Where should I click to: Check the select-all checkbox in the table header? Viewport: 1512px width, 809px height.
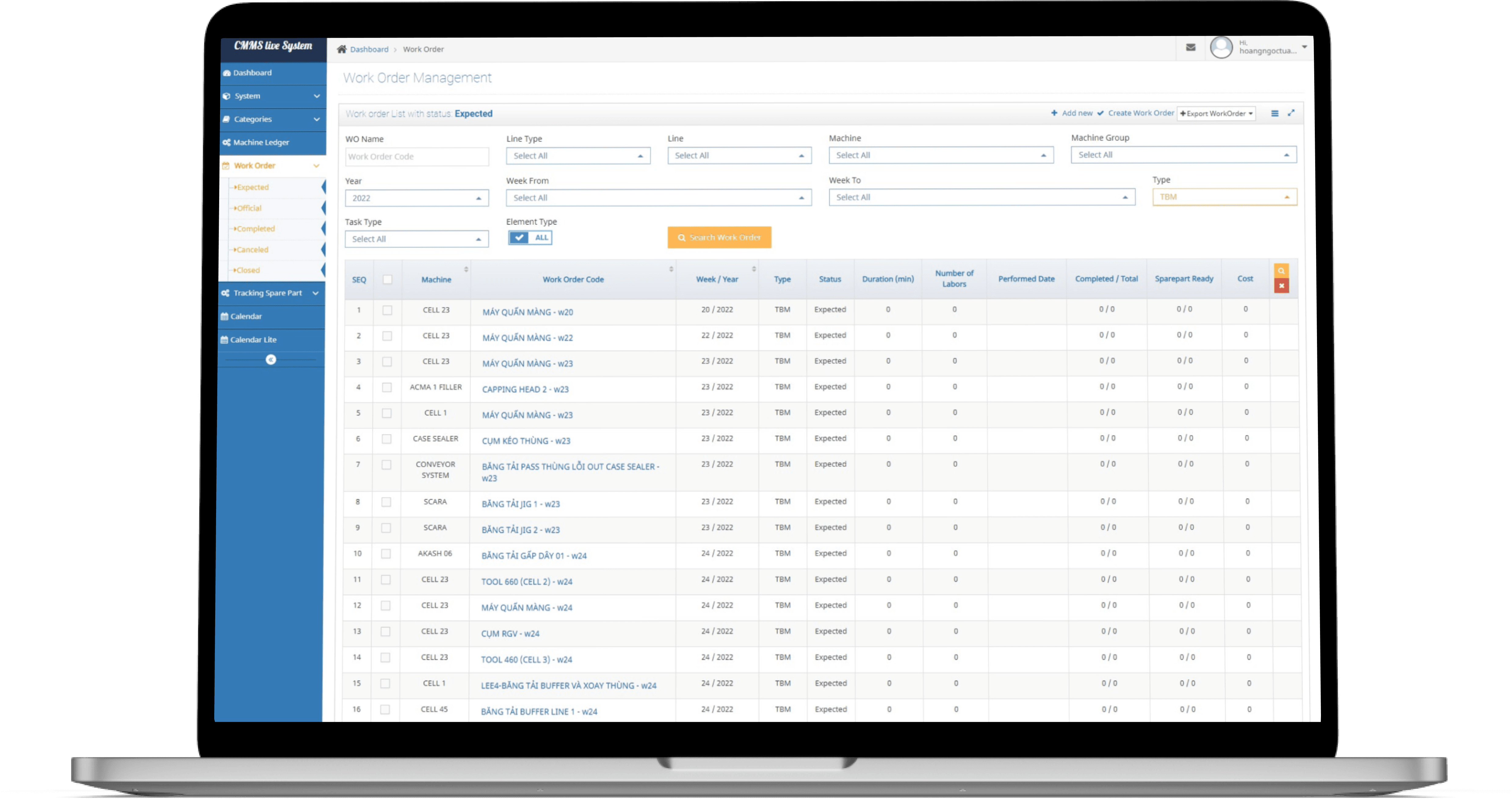(x=387, y=280)
